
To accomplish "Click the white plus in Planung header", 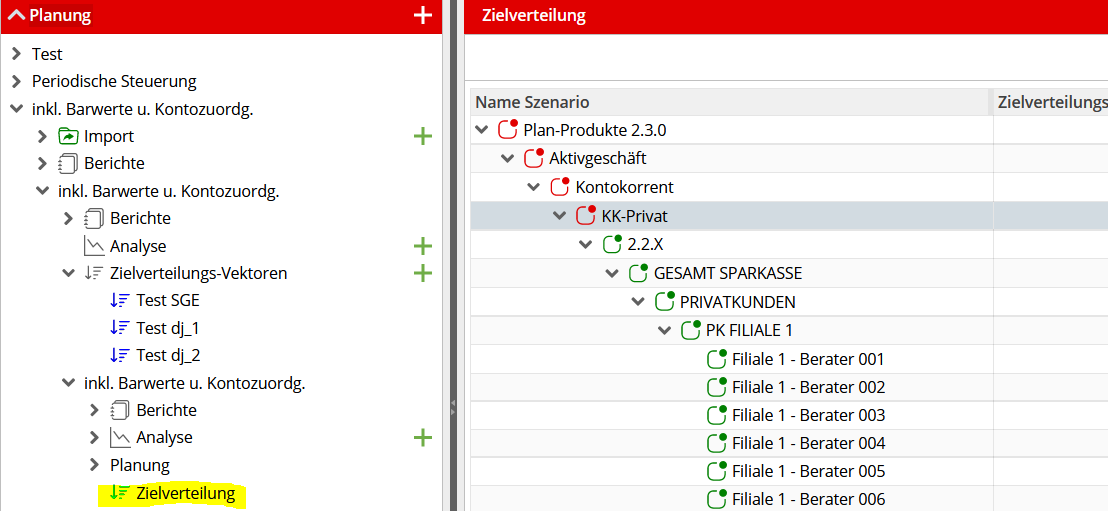I will (x=422, y=16).
